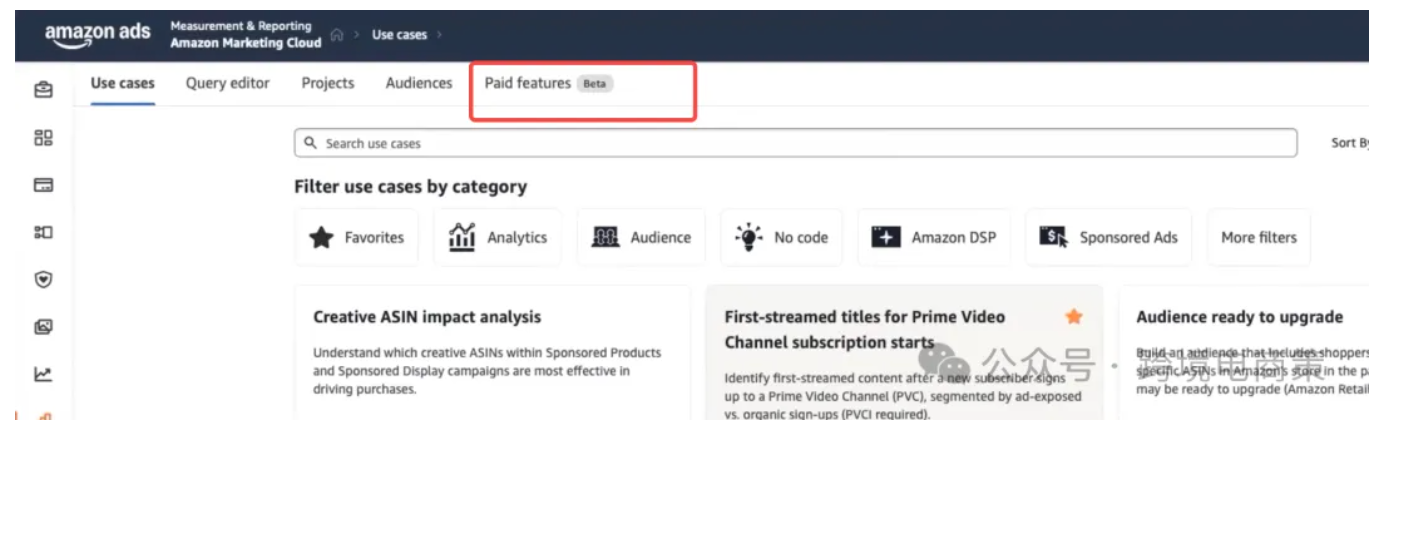The width and height of the screenshot is (1402, 540).
Task: Switch to the Use cases tab
Action: 122,83
